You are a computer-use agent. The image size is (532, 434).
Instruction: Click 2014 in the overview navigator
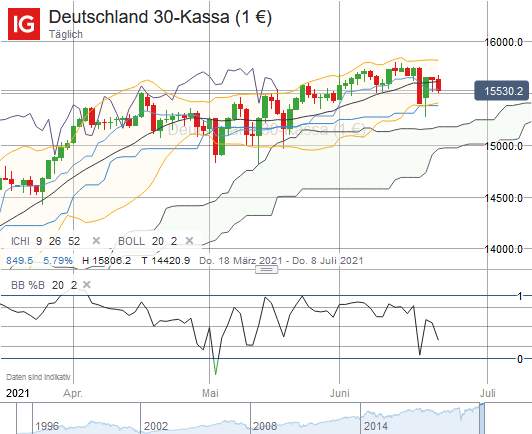point(376,426)
